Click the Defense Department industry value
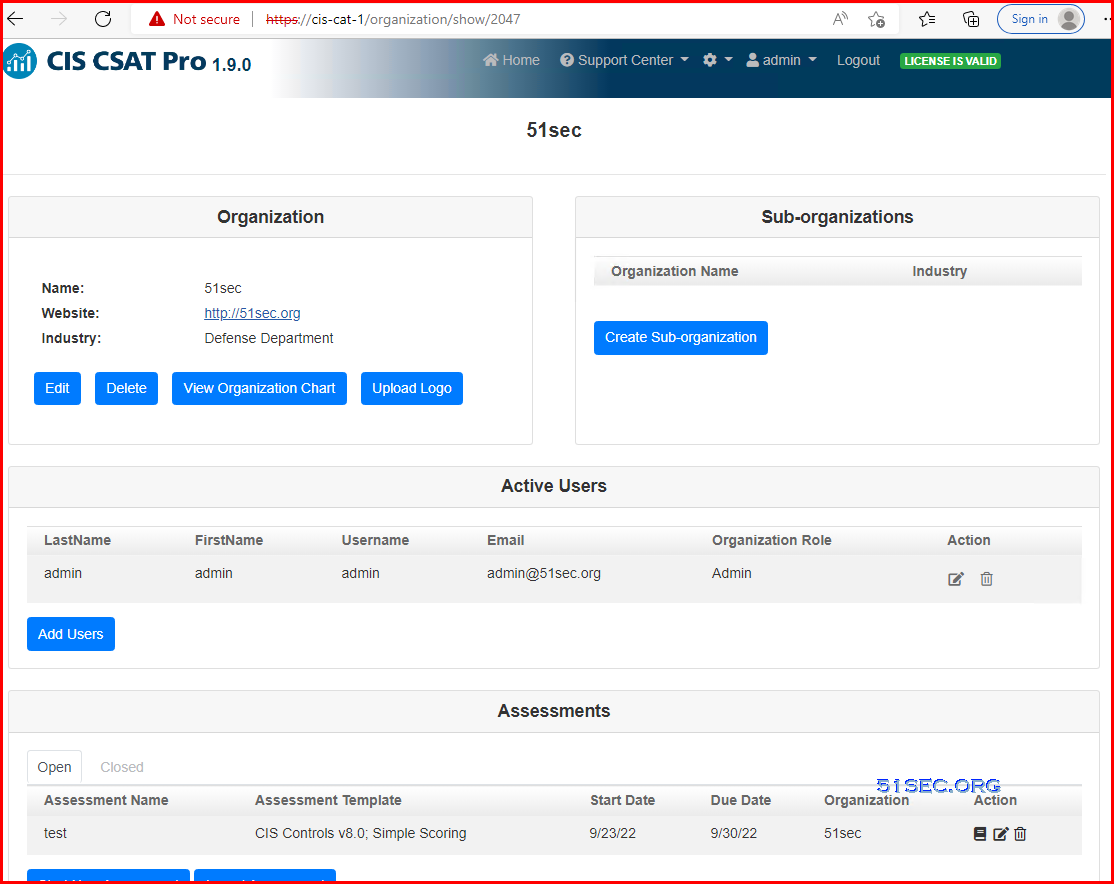Image resolution: width=1114 pixels, height=884 pixels. pyautogui.click(x=269, y=338)
